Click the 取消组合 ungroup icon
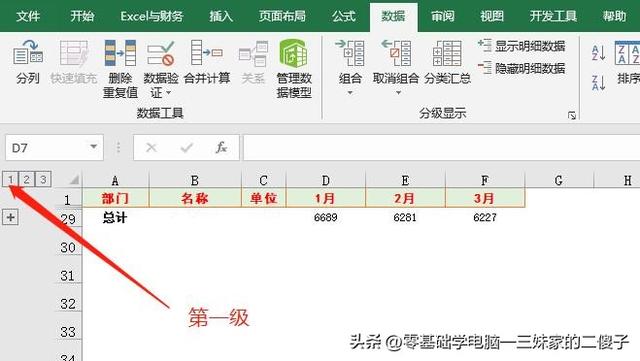 (x=396, y=53)
